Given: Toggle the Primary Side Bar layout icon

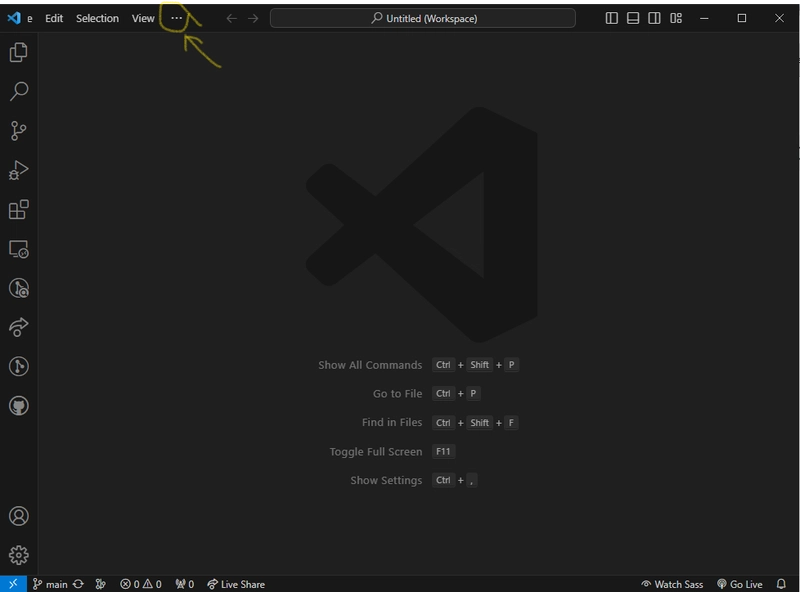Looking at the screenshot, I should tap(611, 18).
